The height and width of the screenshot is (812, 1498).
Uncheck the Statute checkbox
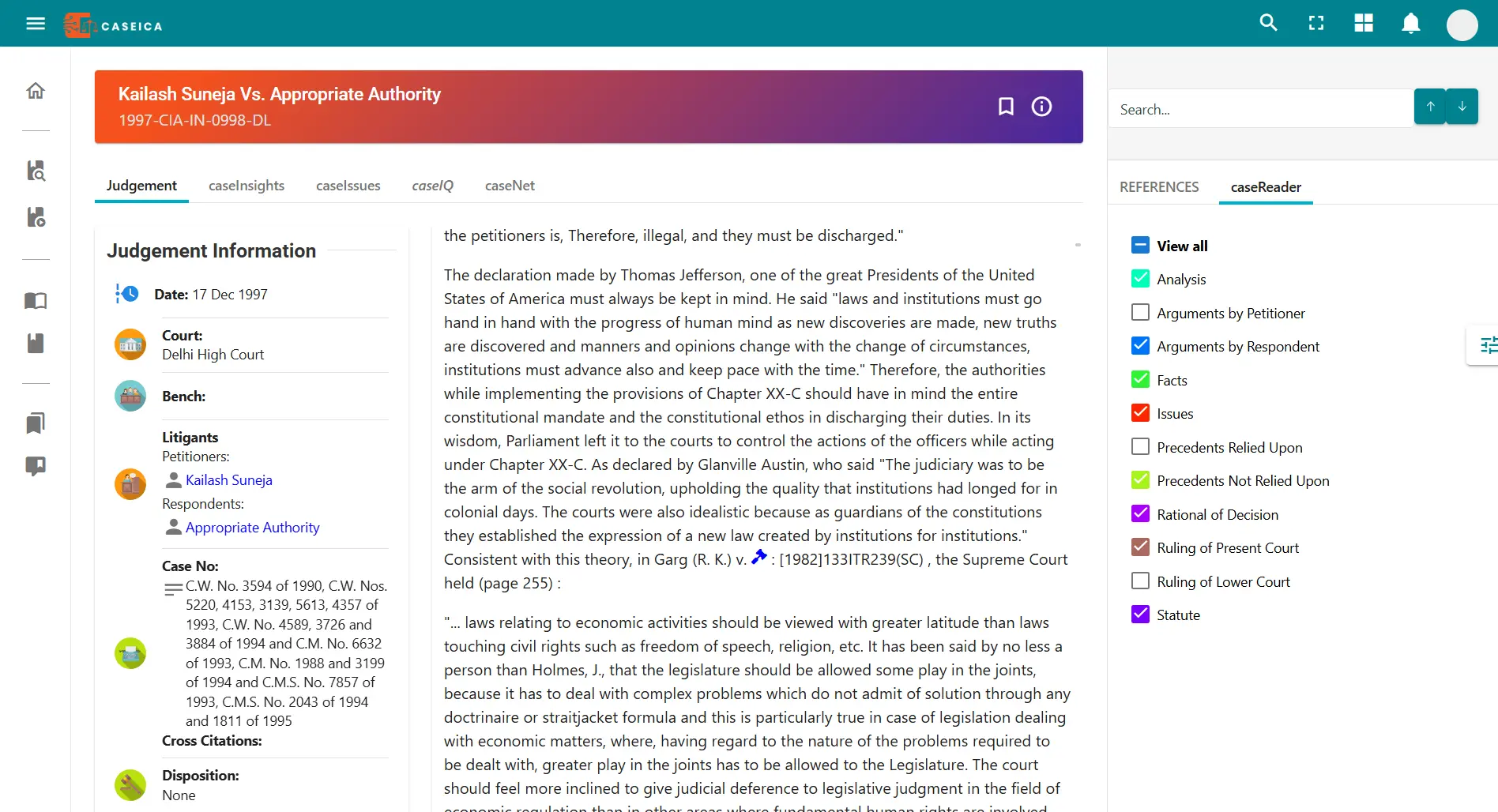(1140, 614)
